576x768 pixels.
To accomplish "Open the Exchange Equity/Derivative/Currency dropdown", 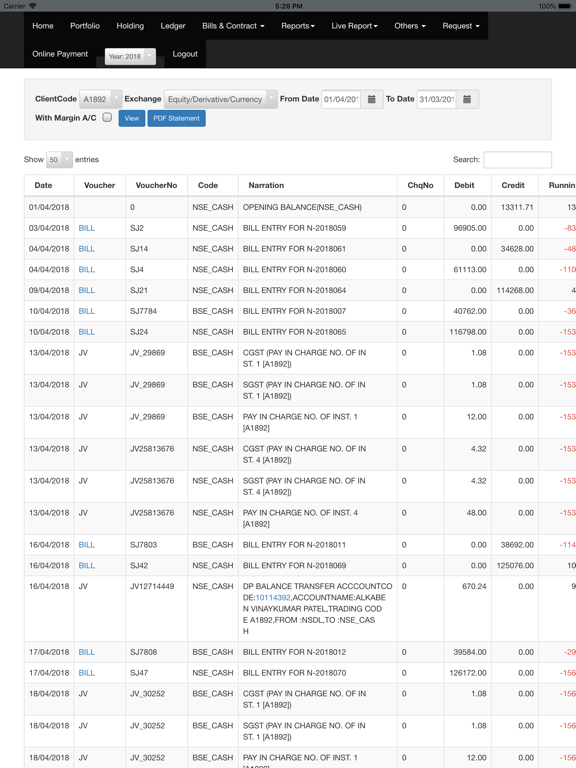I will 220,99.
